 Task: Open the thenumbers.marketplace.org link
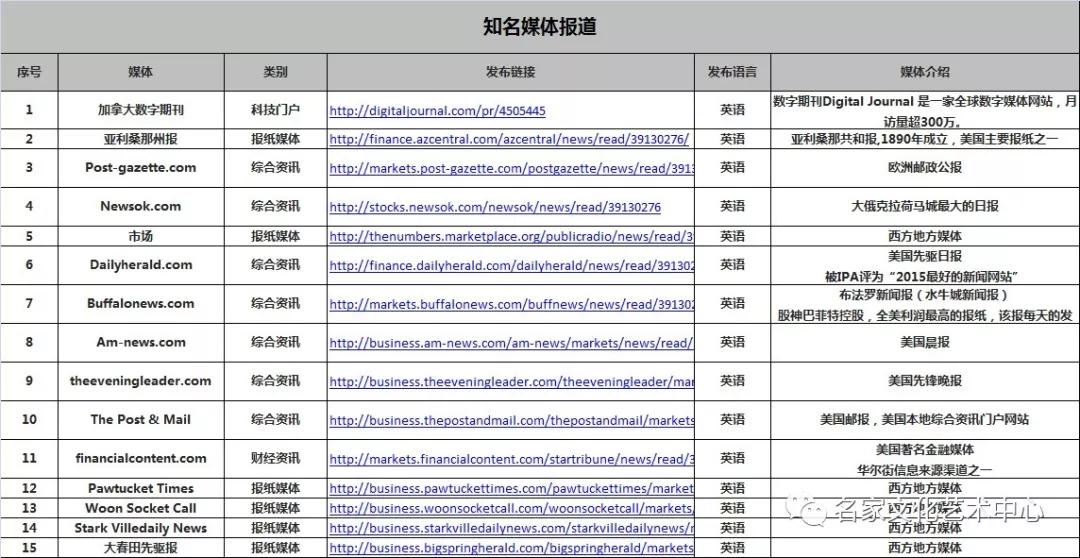[511, 236]
